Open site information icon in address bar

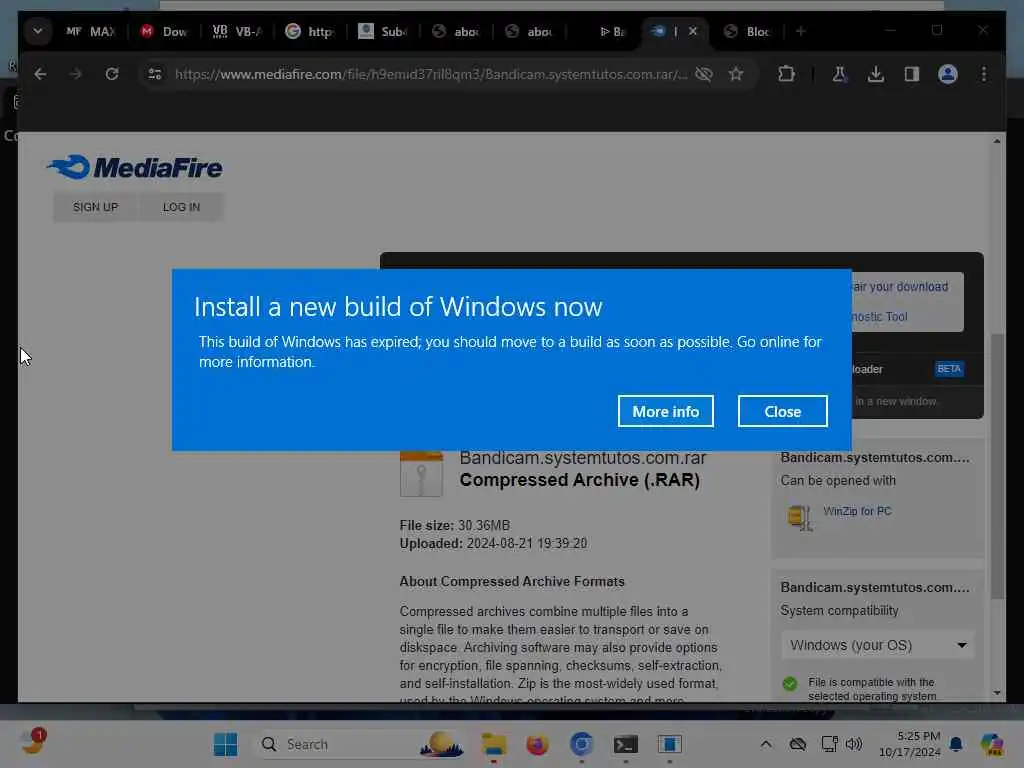[x=155, y=74]
